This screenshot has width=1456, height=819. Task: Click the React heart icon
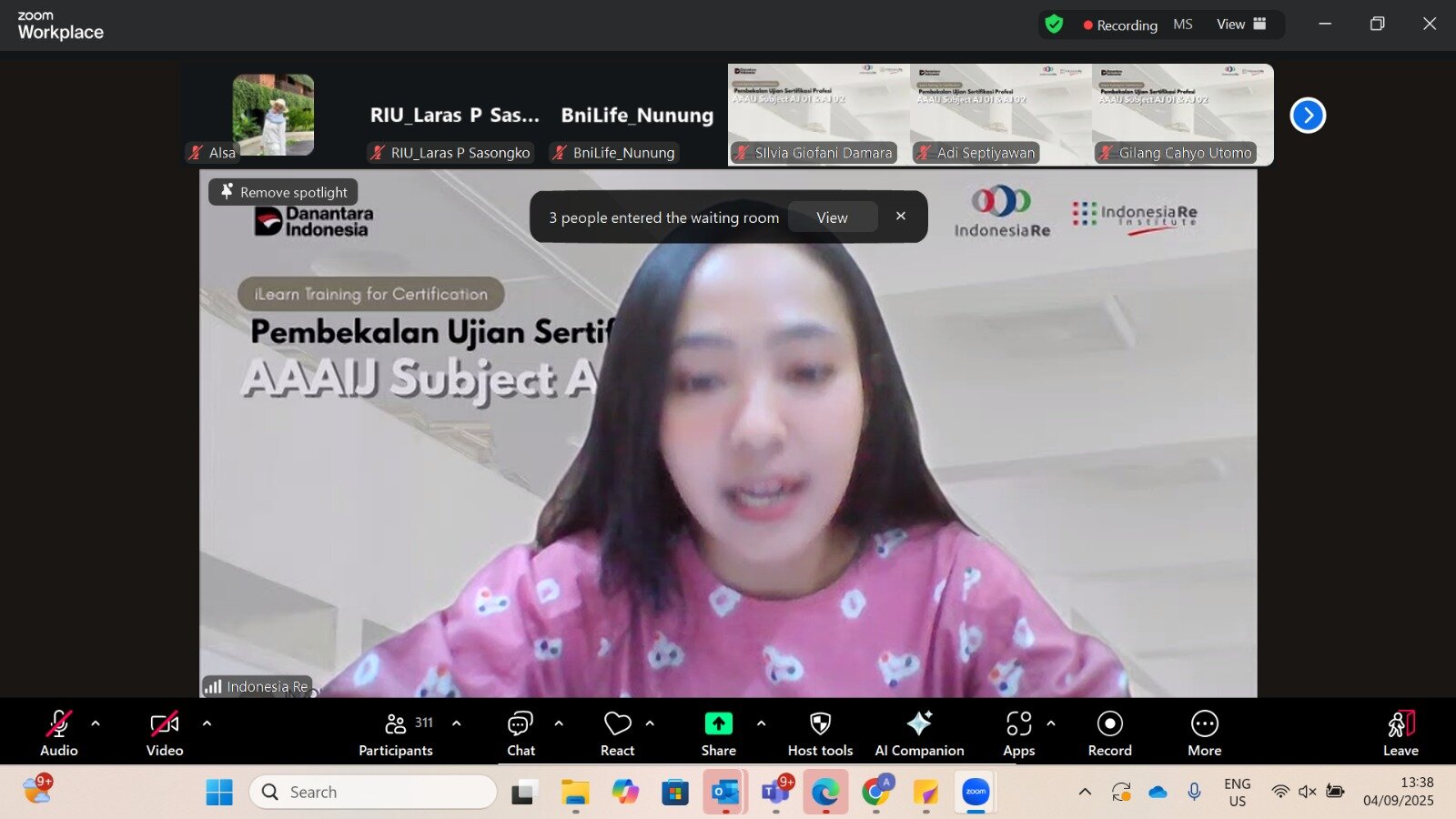(x=617, y=733)
